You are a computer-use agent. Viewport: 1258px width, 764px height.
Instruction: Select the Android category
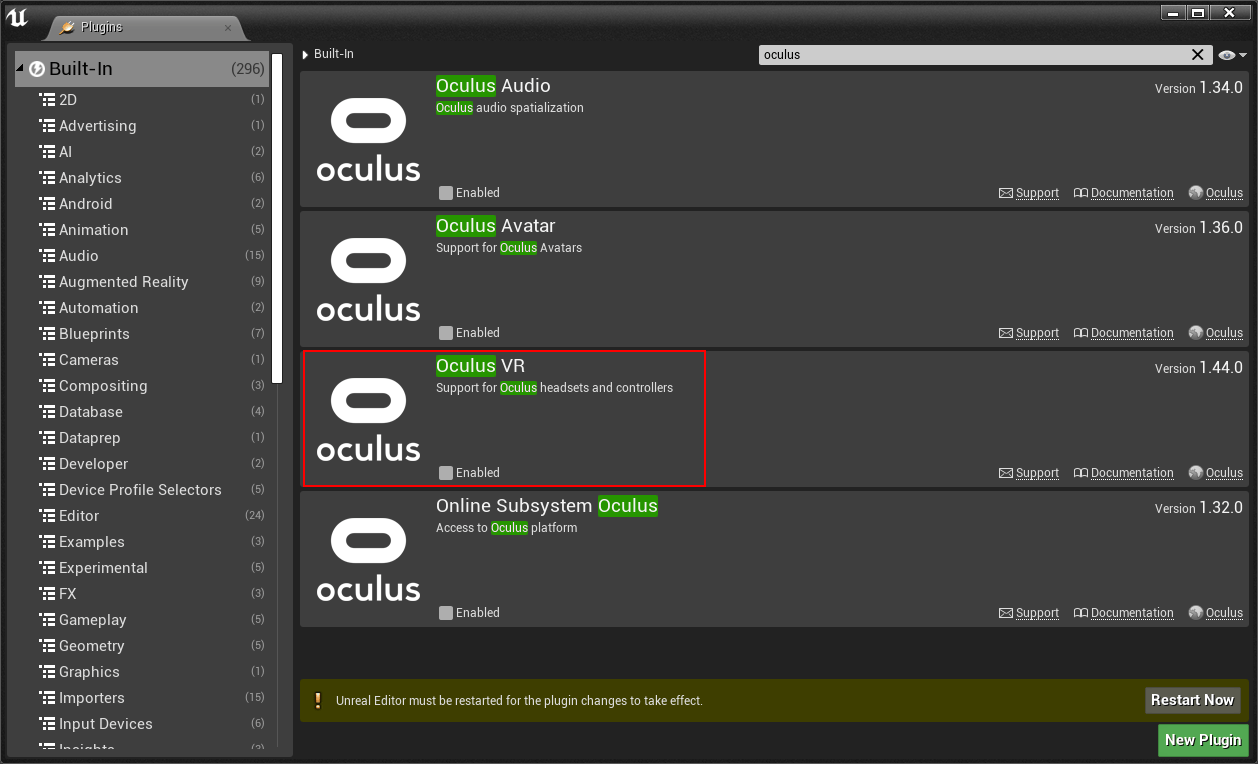point(142,204)
